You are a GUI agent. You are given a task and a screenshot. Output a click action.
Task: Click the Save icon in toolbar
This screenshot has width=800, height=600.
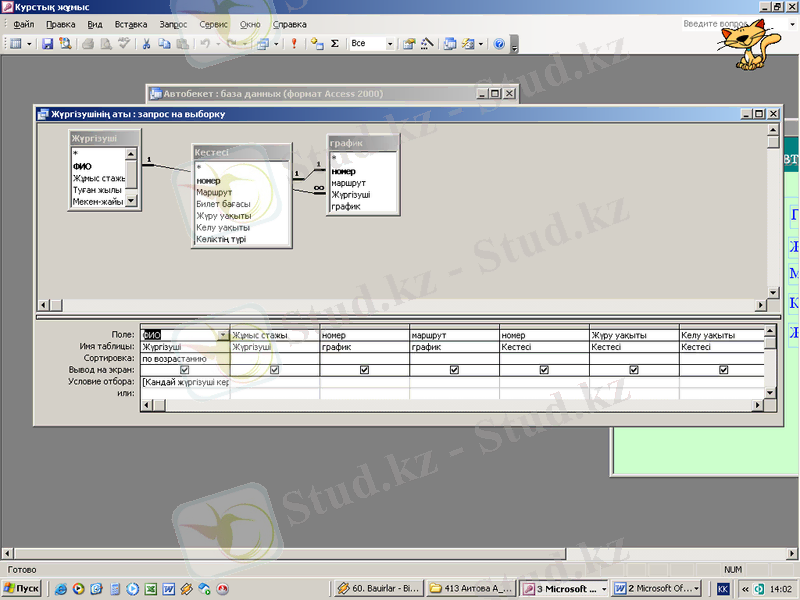[47, 44]
